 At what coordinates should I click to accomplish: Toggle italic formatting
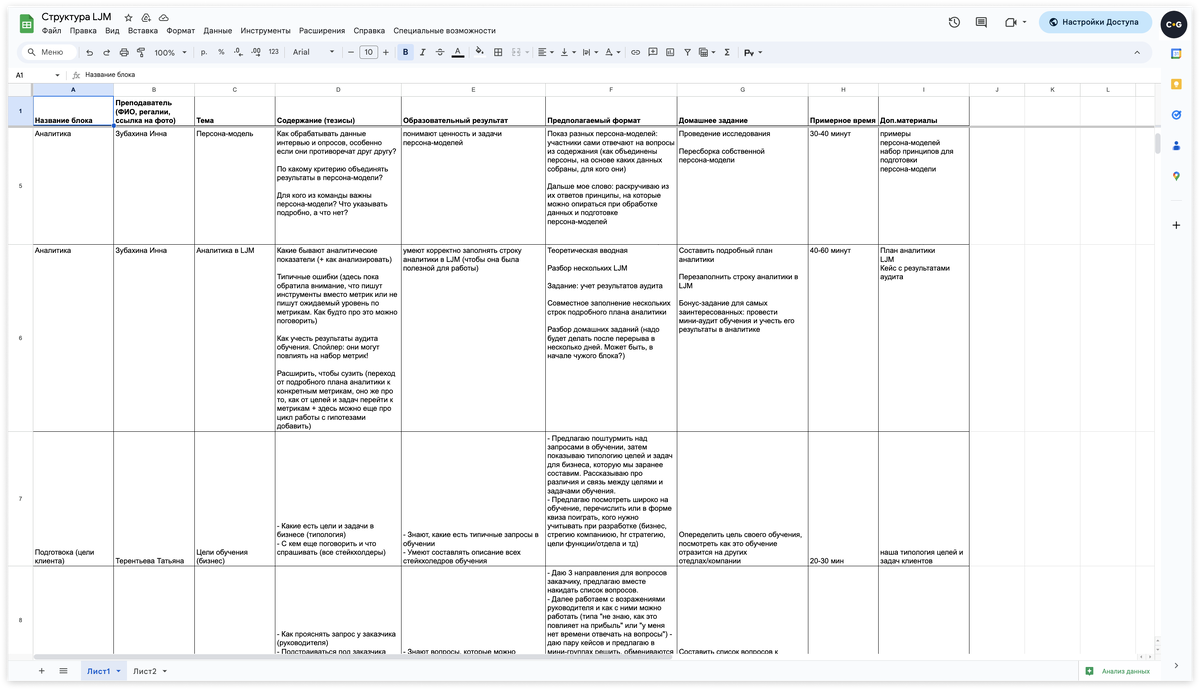pyautogui.click(x=423, y=52)
